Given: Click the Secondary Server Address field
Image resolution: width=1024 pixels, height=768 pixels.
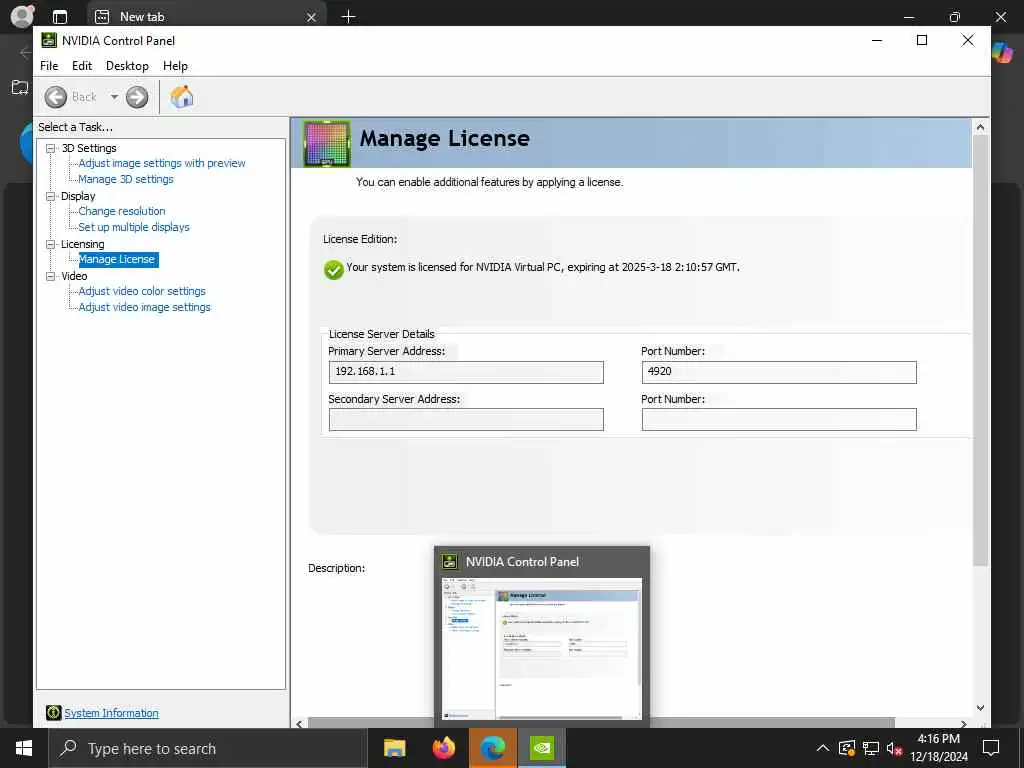Looking at the screenshot, I should click(x=466, y=420).
